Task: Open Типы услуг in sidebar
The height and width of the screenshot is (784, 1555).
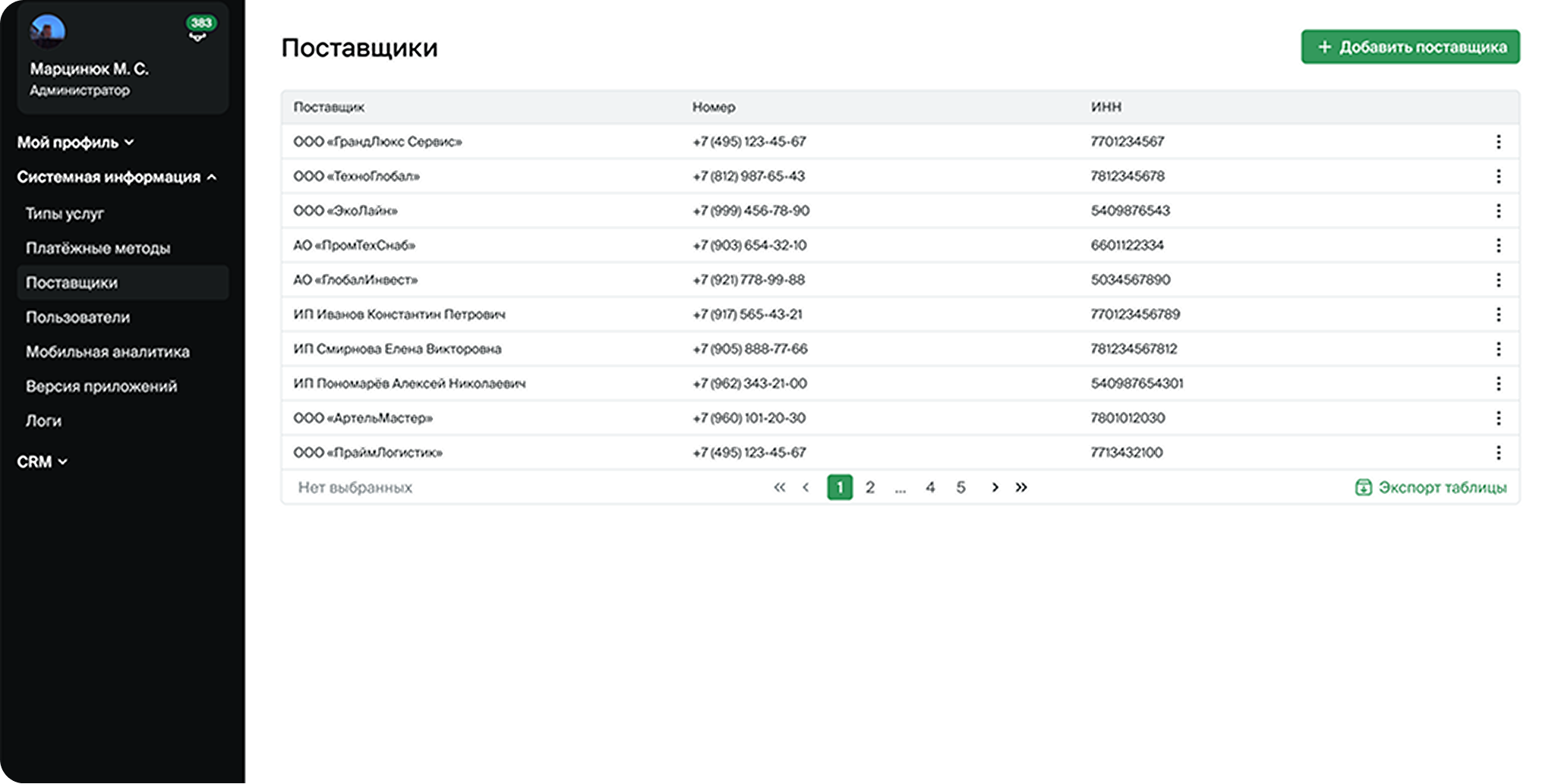Action: pyautogui.click(x=65, y=214)
